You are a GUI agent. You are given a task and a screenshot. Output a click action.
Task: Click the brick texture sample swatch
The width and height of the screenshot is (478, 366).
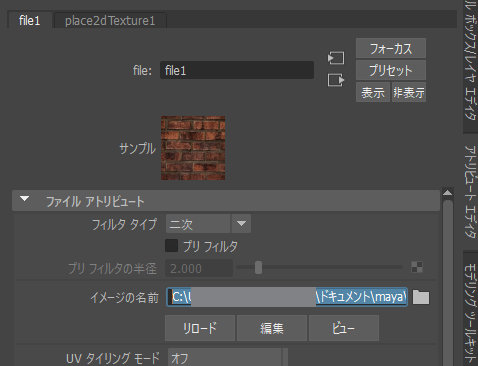point(193,148)
